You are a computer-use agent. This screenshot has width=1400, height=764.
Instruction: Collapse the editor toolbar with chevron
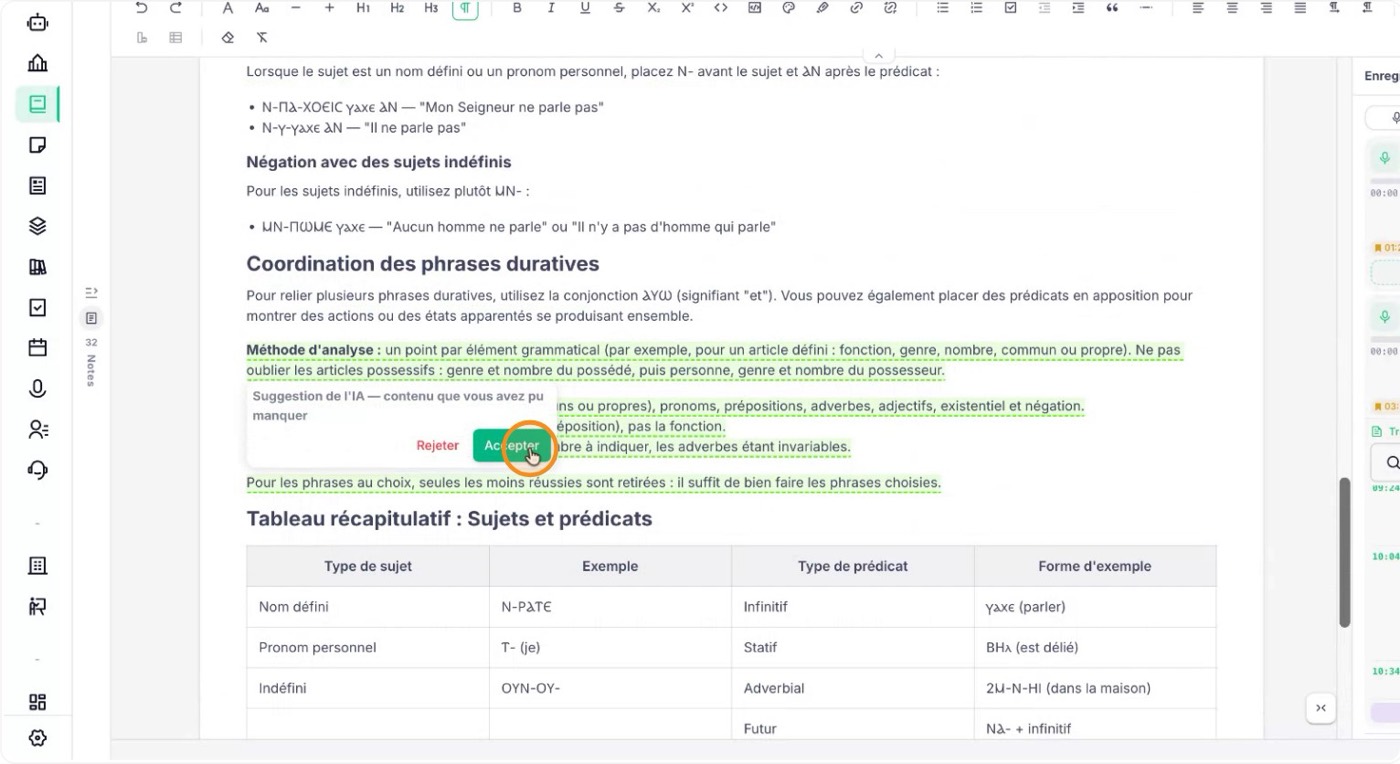[x=878, y=56]
